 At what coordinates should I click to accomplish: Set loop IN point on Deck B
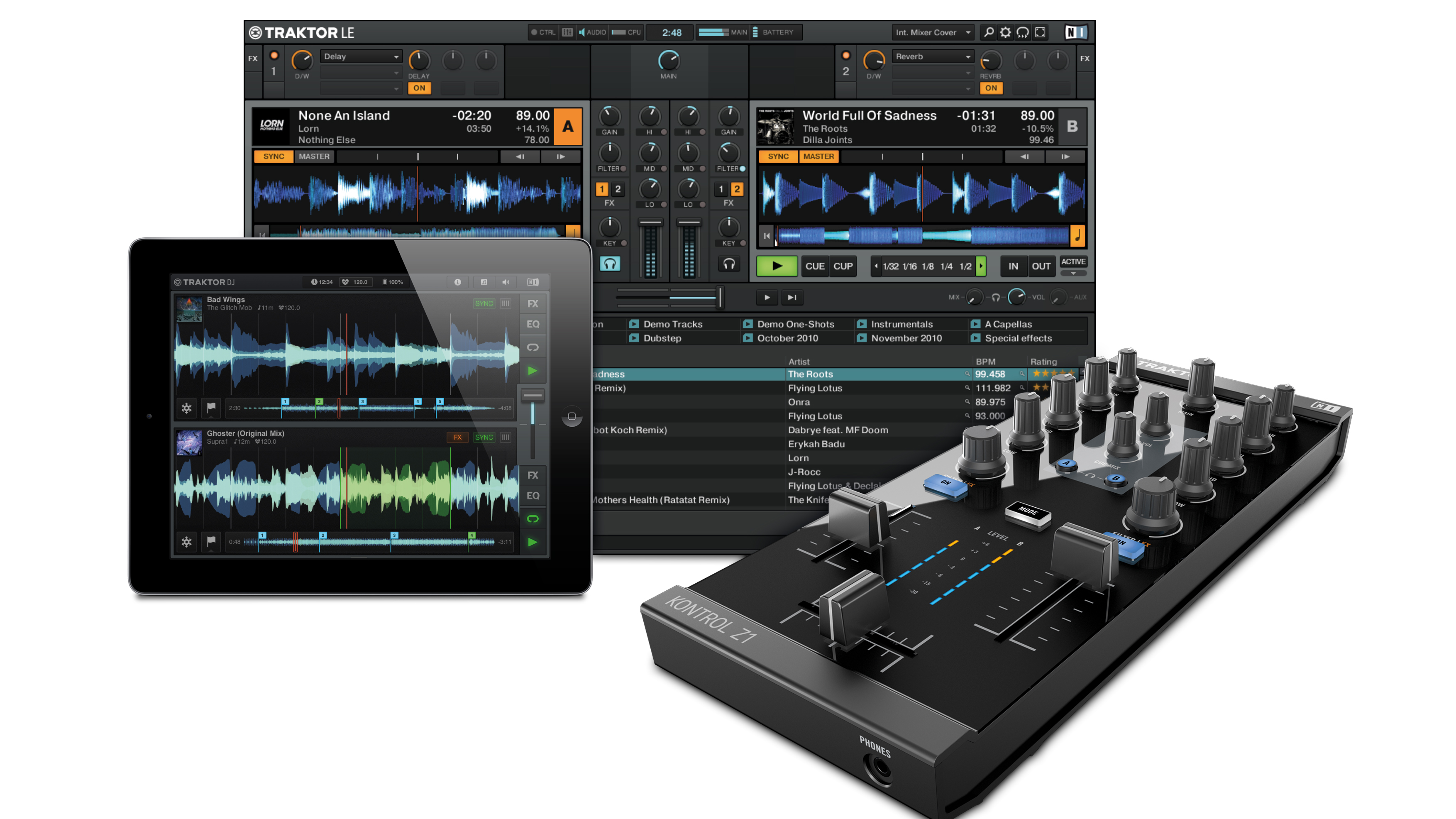coord(1014,266)
